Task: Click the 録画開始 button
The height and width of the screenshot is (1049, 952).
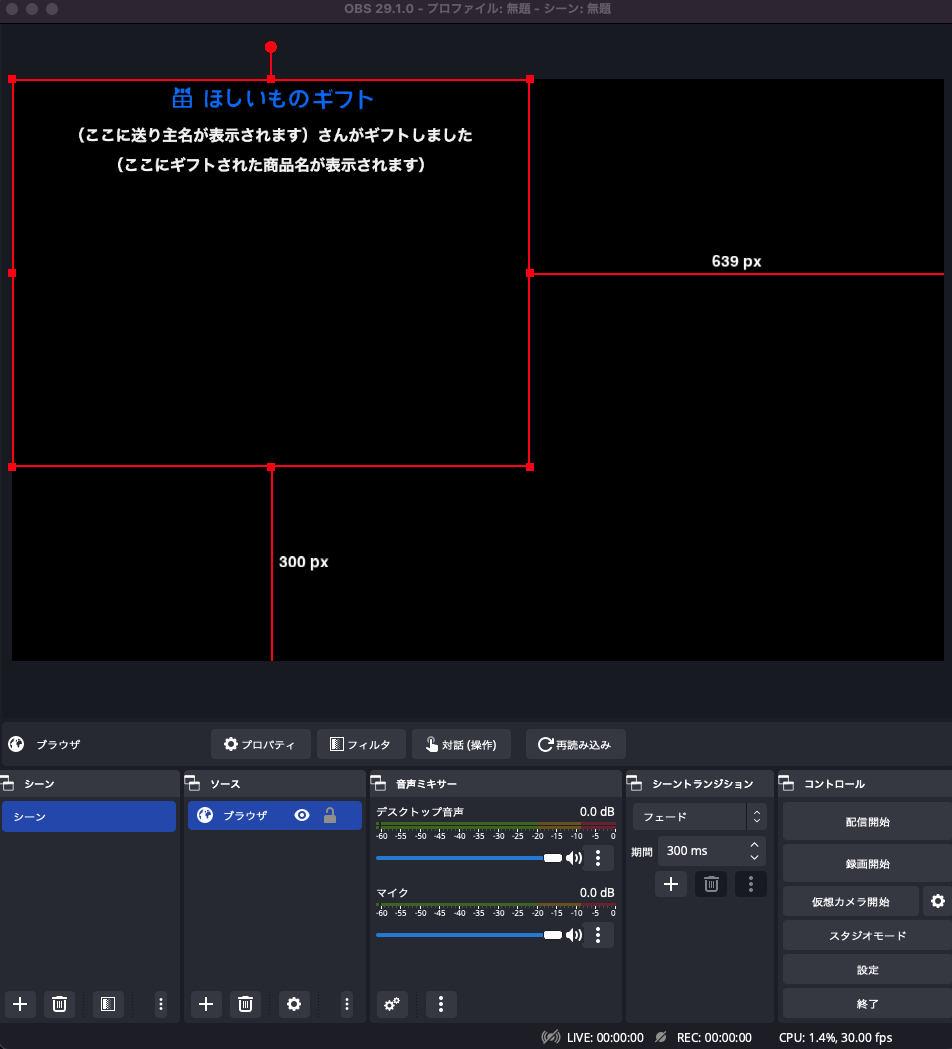Action: pos(866,863)
